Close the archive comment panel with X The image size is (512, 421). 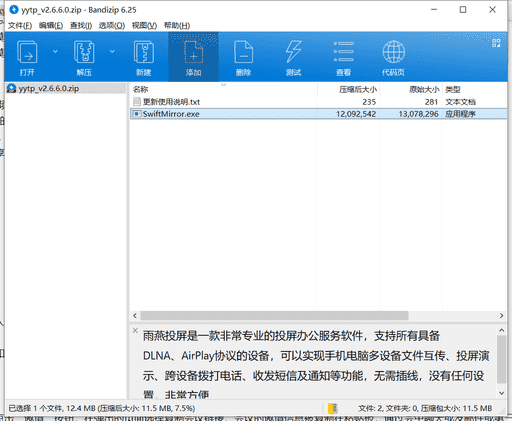click(x=135, y=331)
